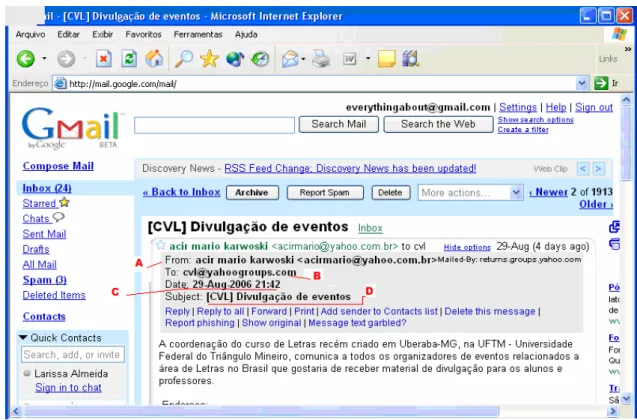Click the Forward link in message options
Viewport: 637px width, 420px height.
pos(269,312)
